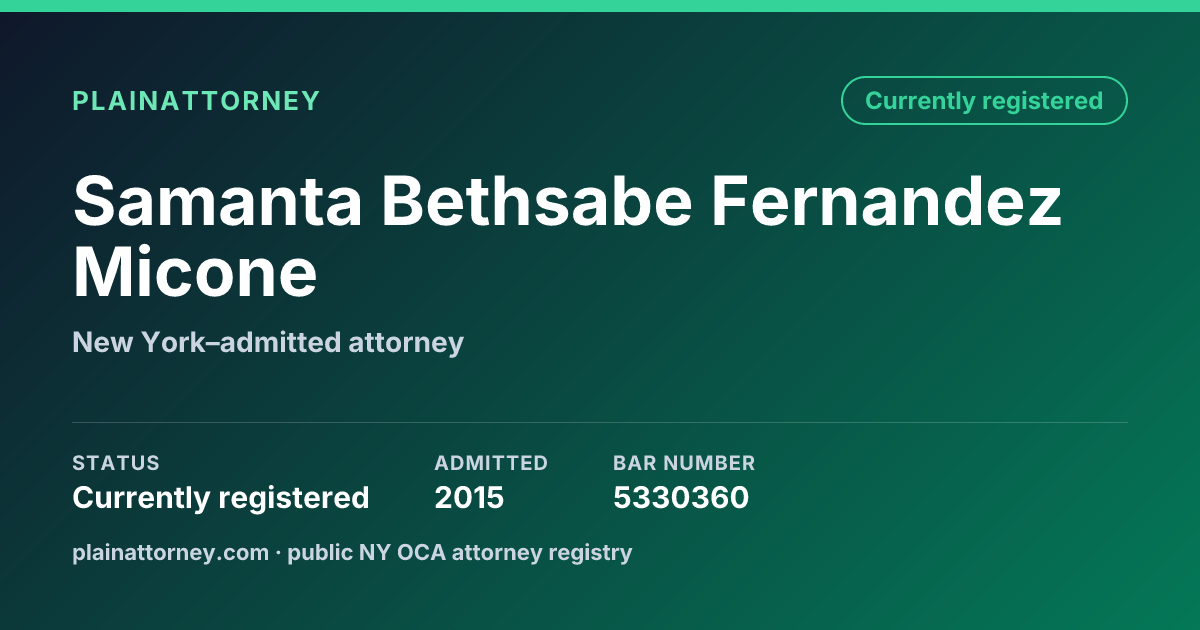Image resolution: width=1200 pixels, height=630 pixels.
Task: Click the green accent bar at the top
Action: (x=600, y=6)
